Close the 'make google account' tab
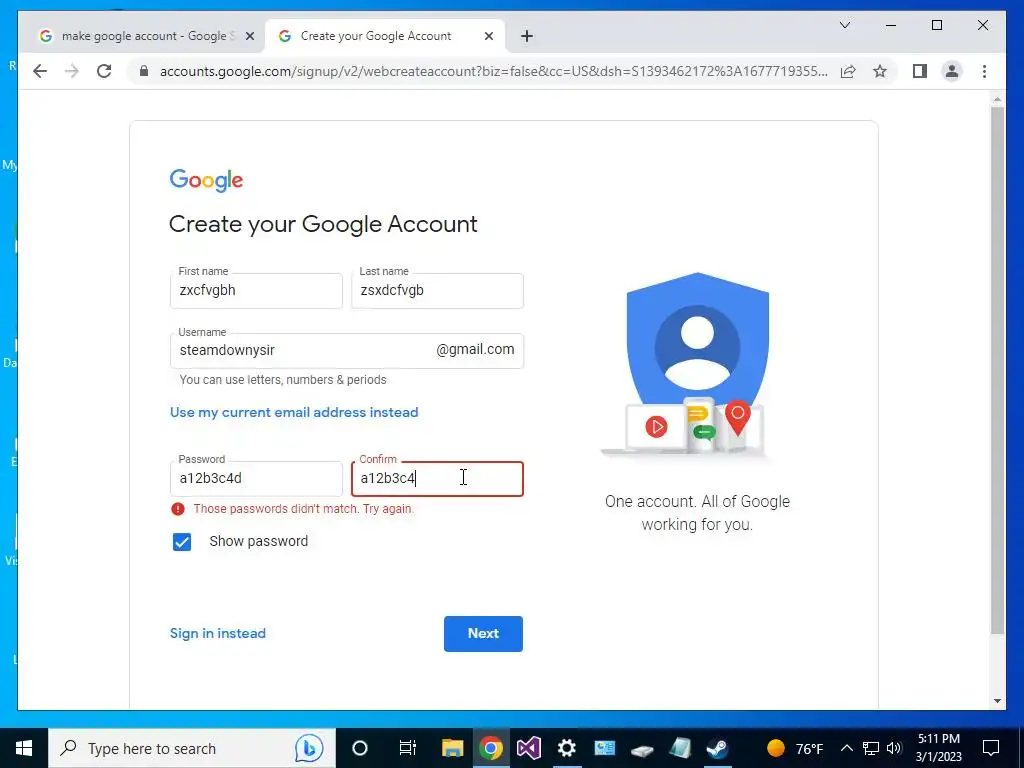 pos(249,37)
